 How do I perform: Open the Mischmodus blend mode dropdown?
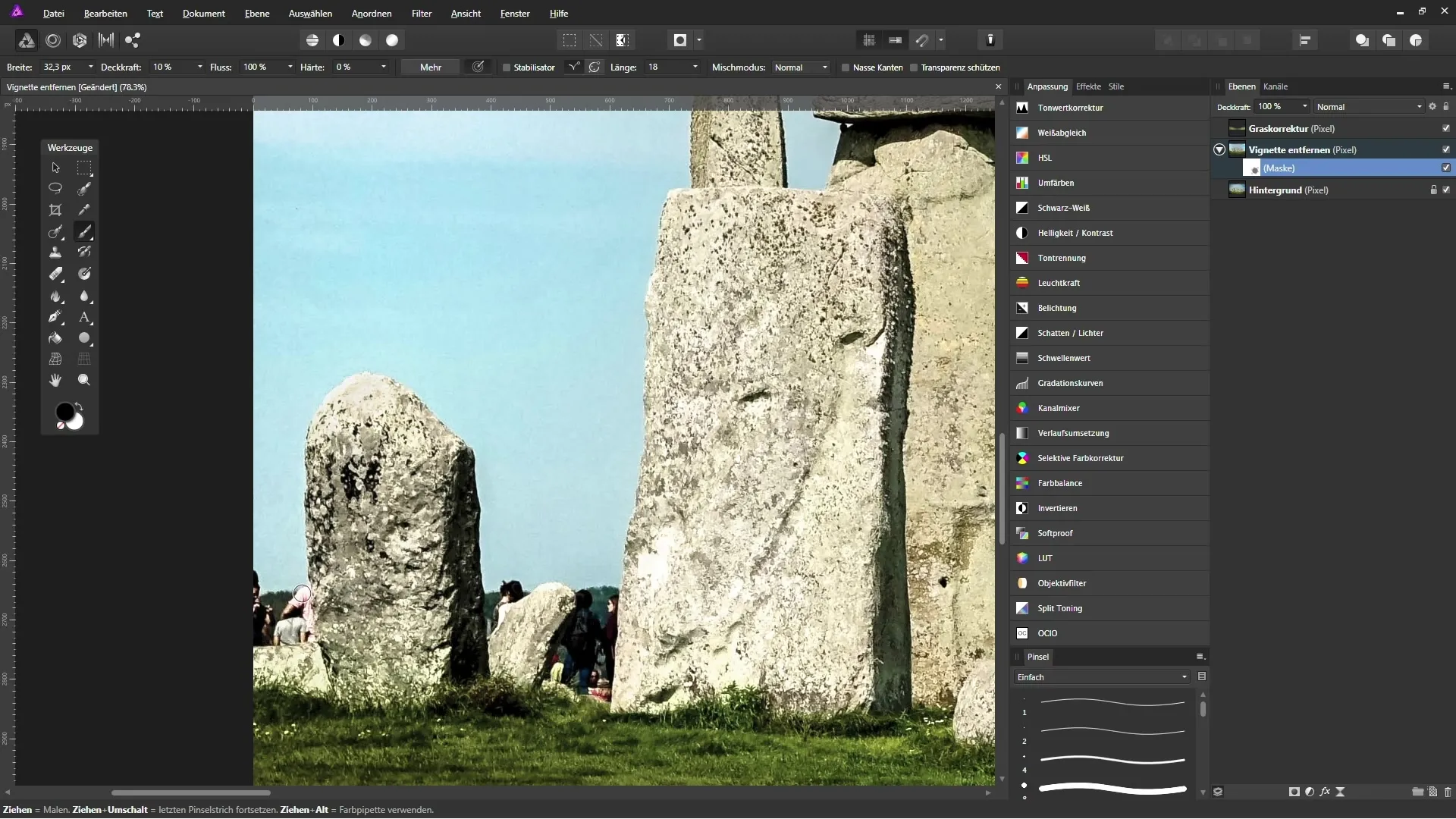coord(801,67)
